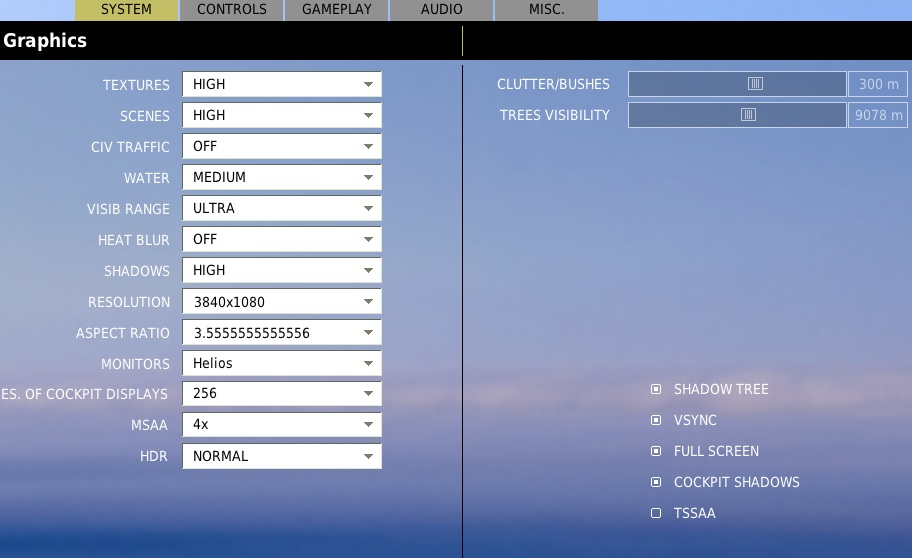
Task: Open the MONITORS dropdown set to Helios
Action: tap(282, 363)
